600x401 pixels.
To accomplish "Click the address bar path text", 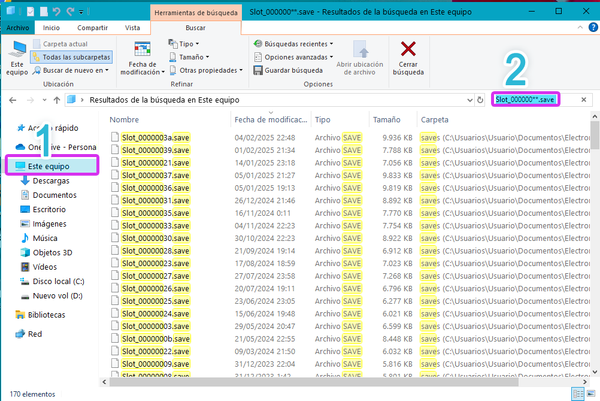I will pyautogui.click(x=164, y=100).
